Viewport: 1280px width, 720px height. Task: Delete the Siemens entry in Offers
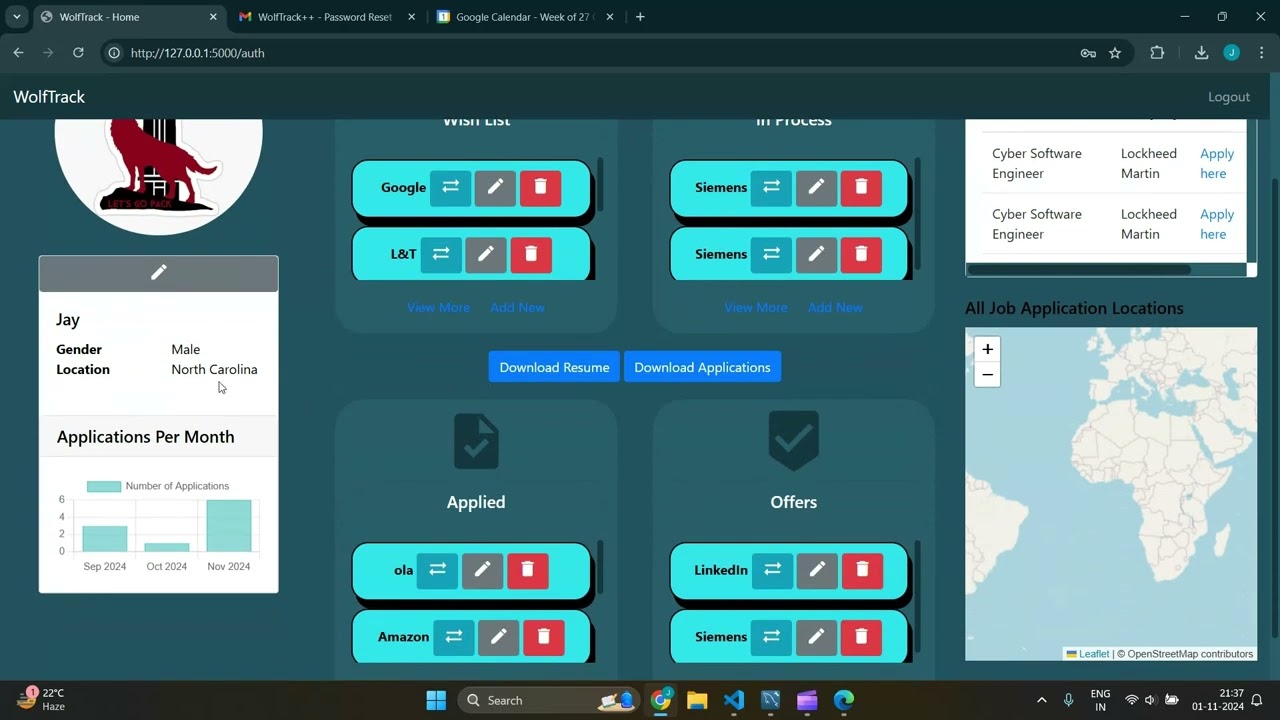click(x=861, y=637)
